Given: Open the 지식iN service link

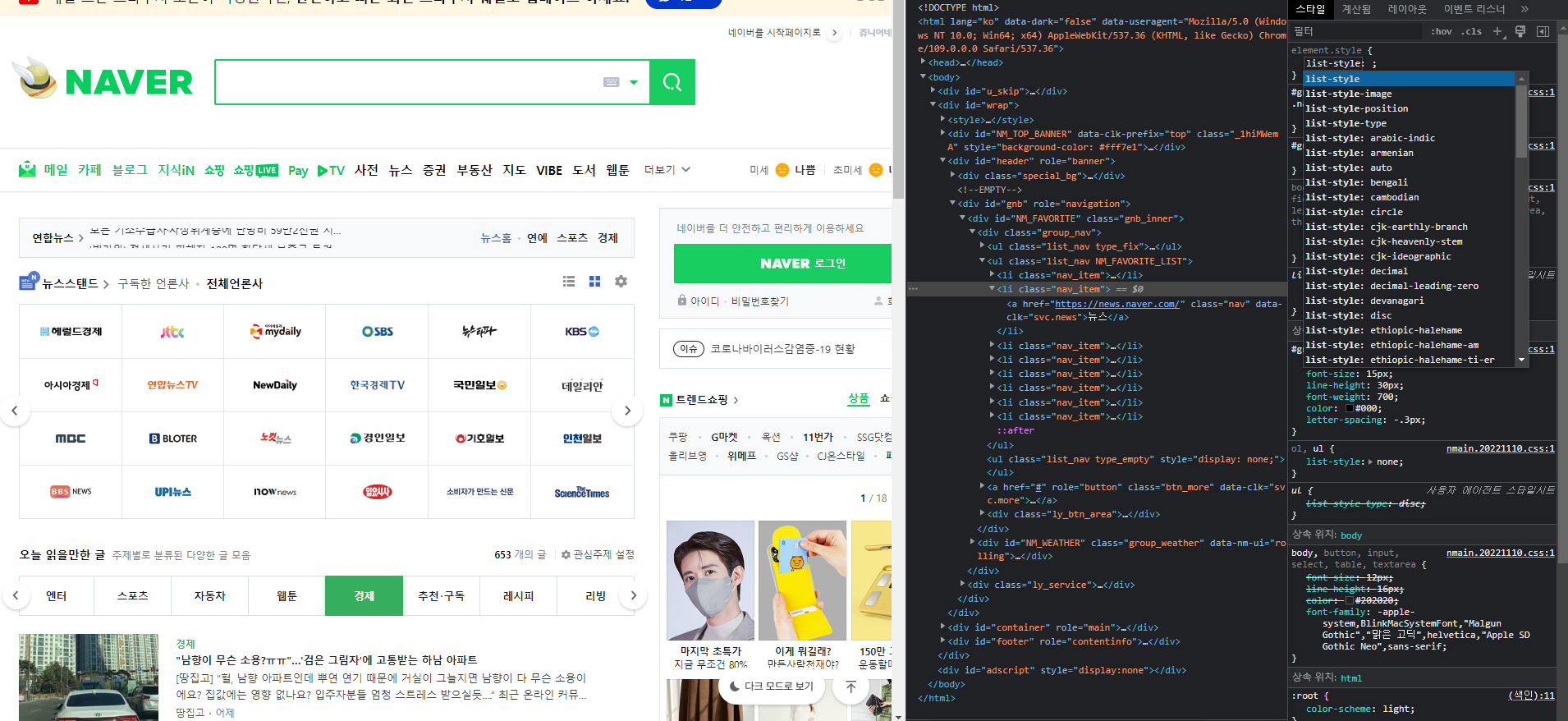Looking at the screenshot, I should pyautogui.click(x=176, y=170).
